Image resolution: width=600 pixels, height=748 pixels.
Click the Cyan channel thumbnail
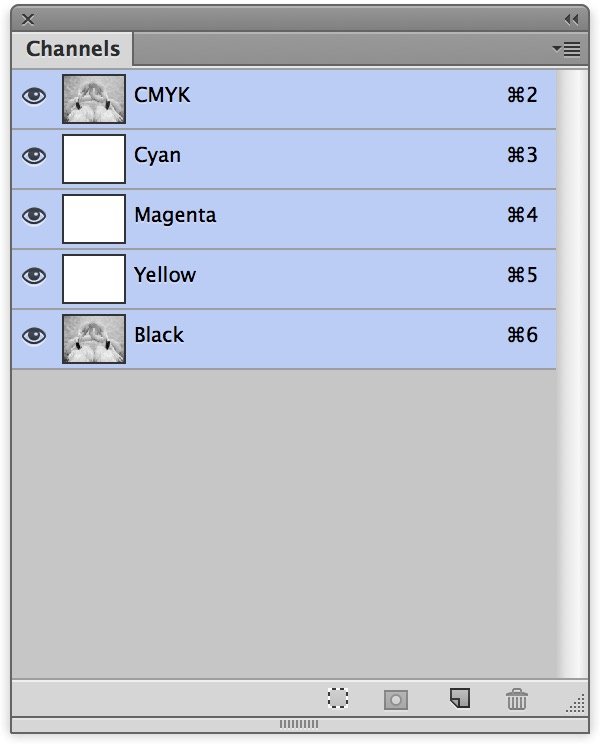pyautogui.click(x=94, y=159)
